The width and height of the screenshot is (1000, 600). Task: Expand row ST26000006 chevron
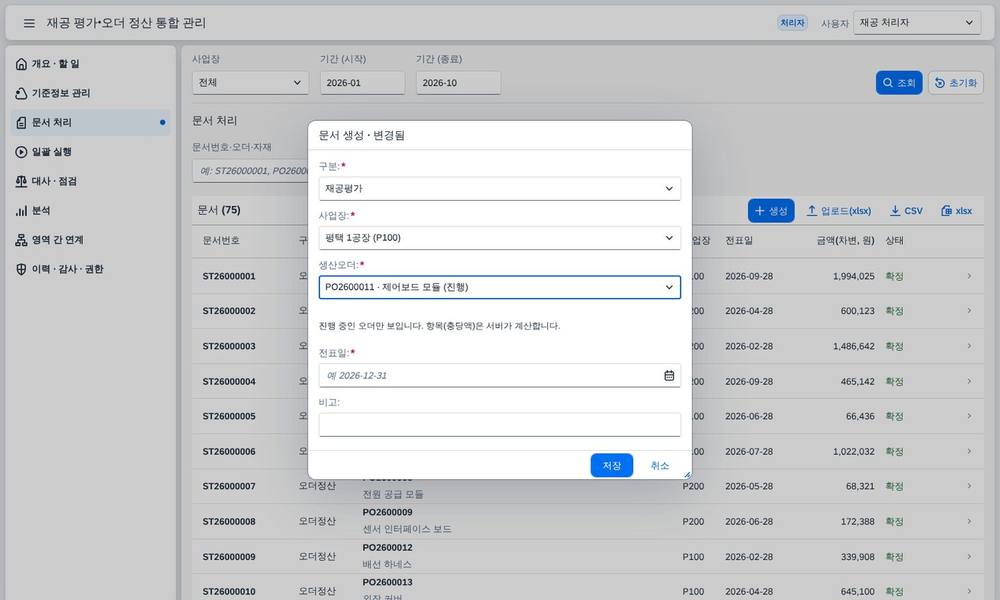tap(969, 451)
